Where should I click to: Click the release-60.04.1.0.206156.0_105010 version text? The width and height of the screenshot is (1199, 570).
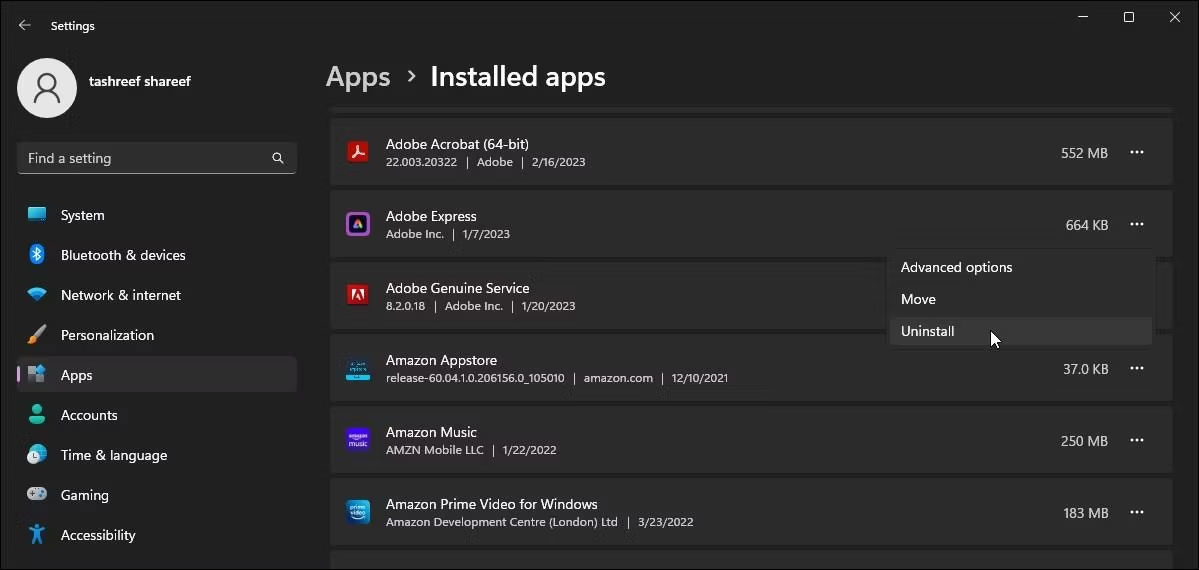point(475,378)
